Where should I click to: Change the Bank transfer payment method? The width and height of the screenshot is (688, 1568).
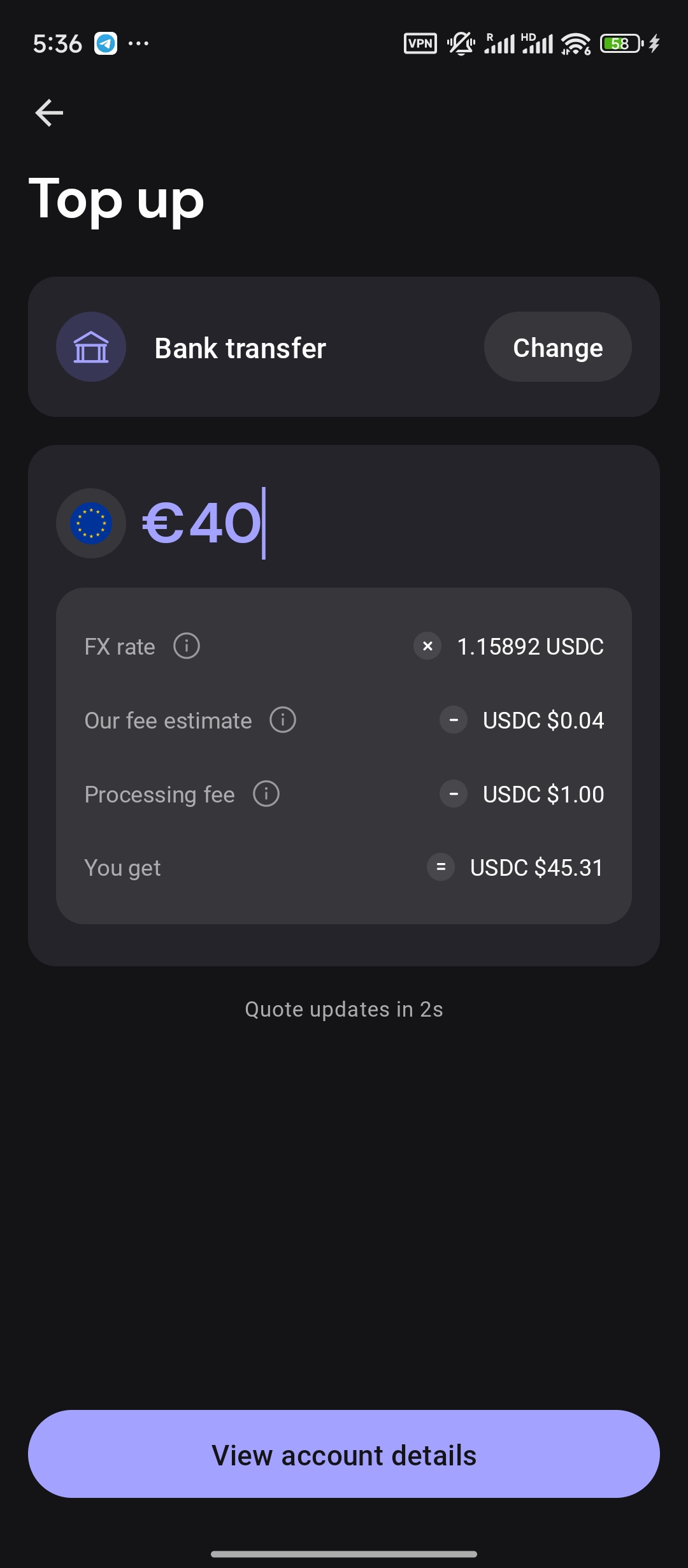click(558, 347)
